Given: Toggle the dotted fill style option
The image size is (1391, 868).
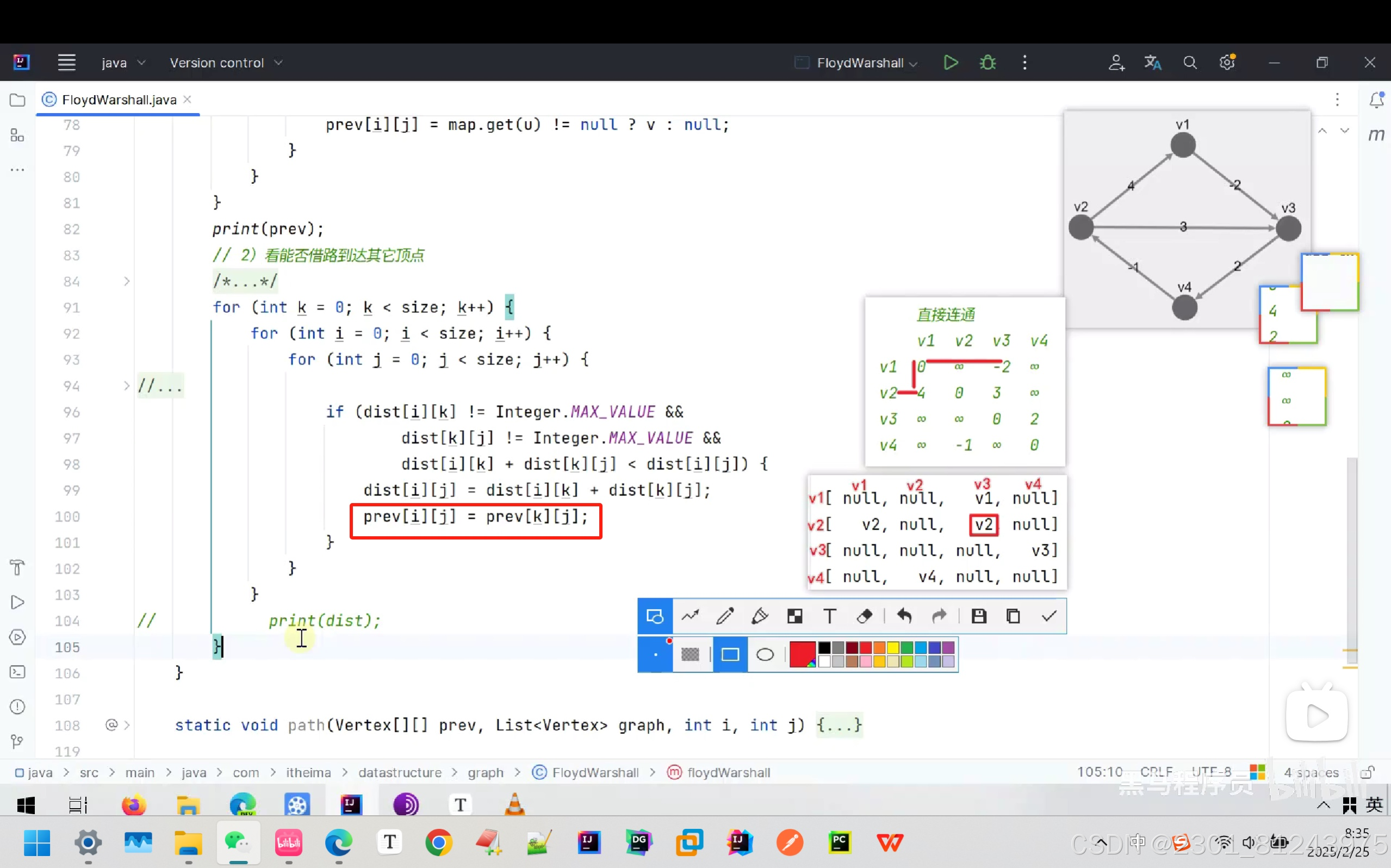Looking at the screenshot, I should point(690,654).
